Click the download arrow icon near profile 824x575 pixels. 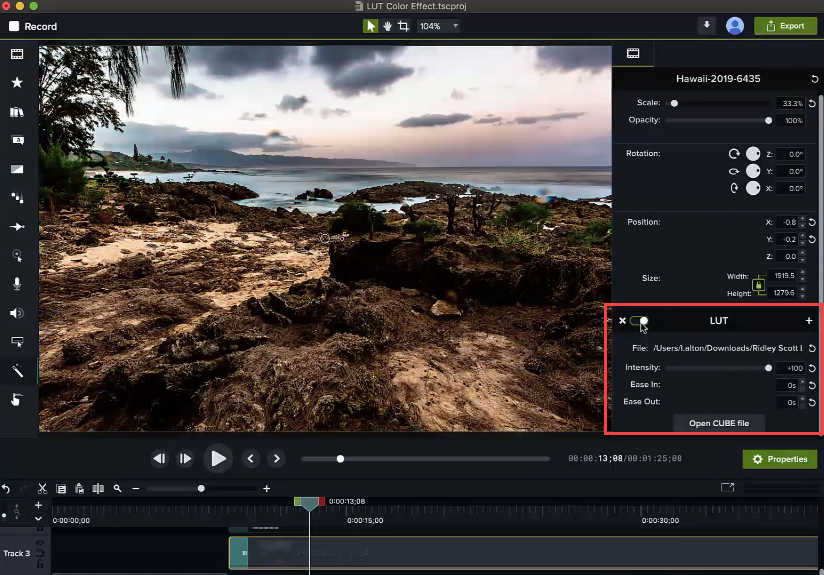tap(708, 26)
